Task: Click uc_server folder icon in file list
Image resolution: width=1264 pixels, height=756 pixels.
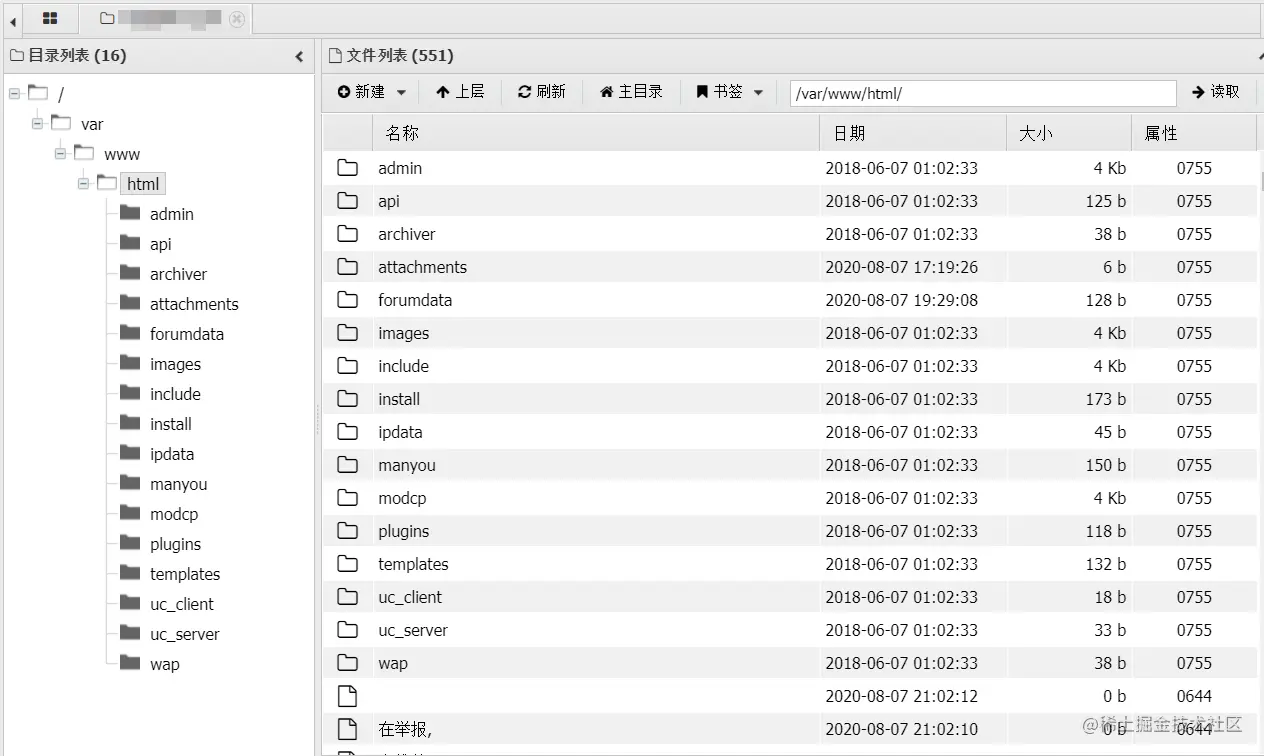Action: tap(347, 630)
